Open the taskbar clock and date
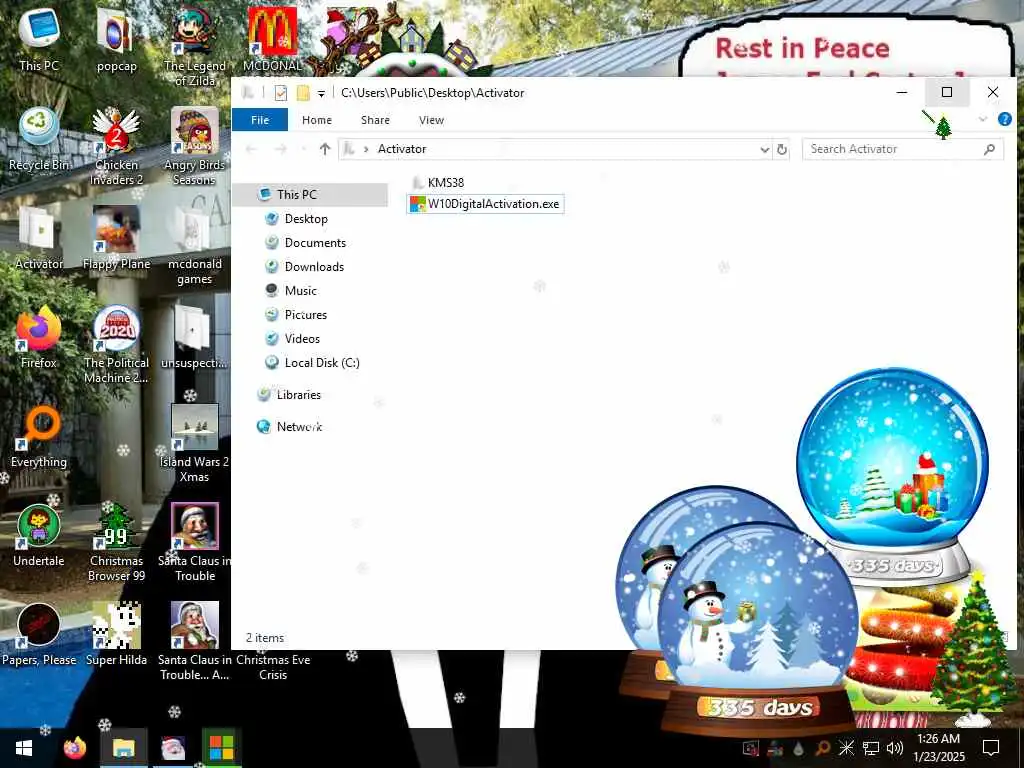 coord(938,748)
